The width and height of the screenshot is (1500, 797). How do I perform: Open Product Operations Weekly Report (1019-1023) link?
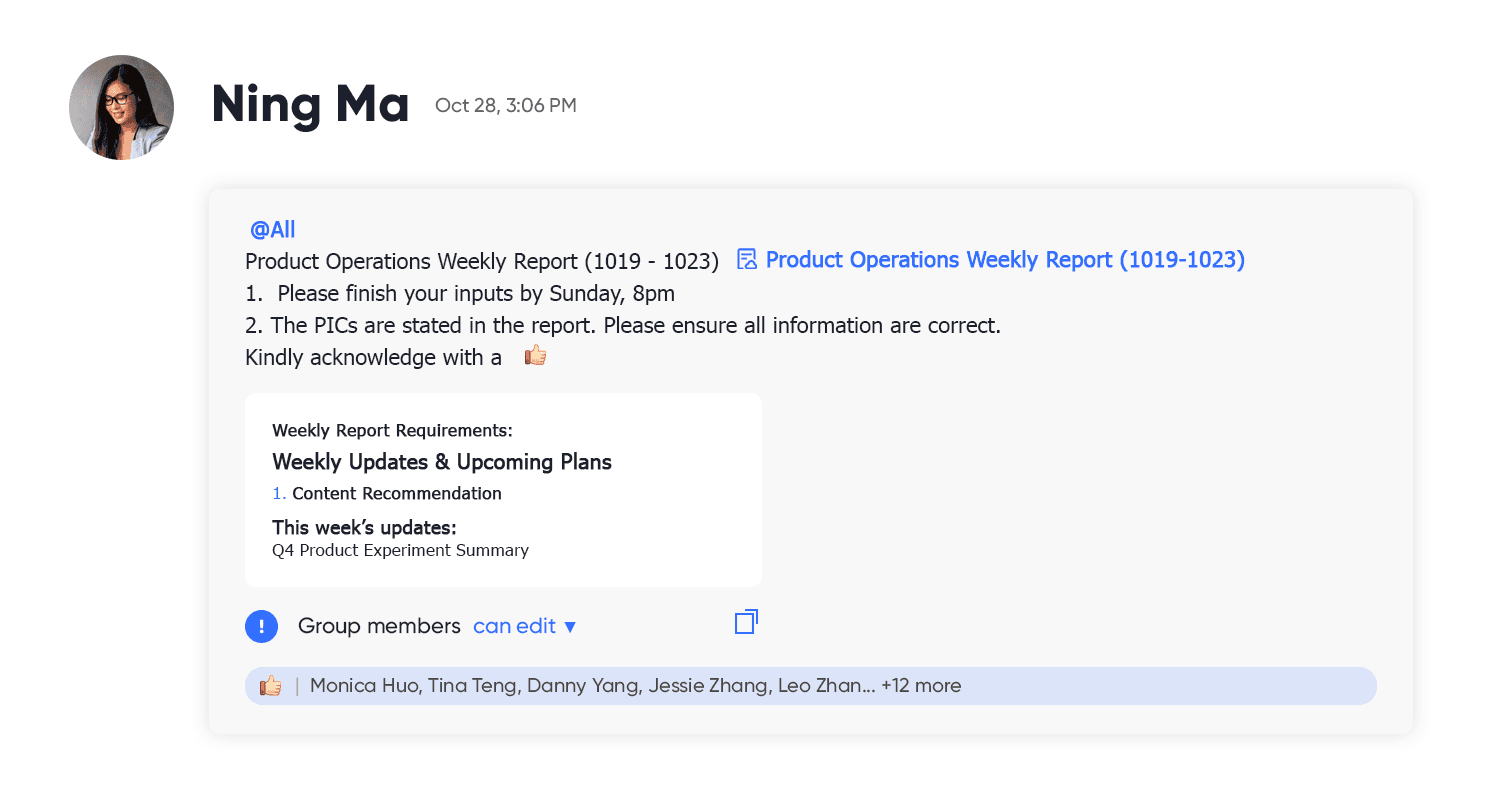[x=1005, y=260]
